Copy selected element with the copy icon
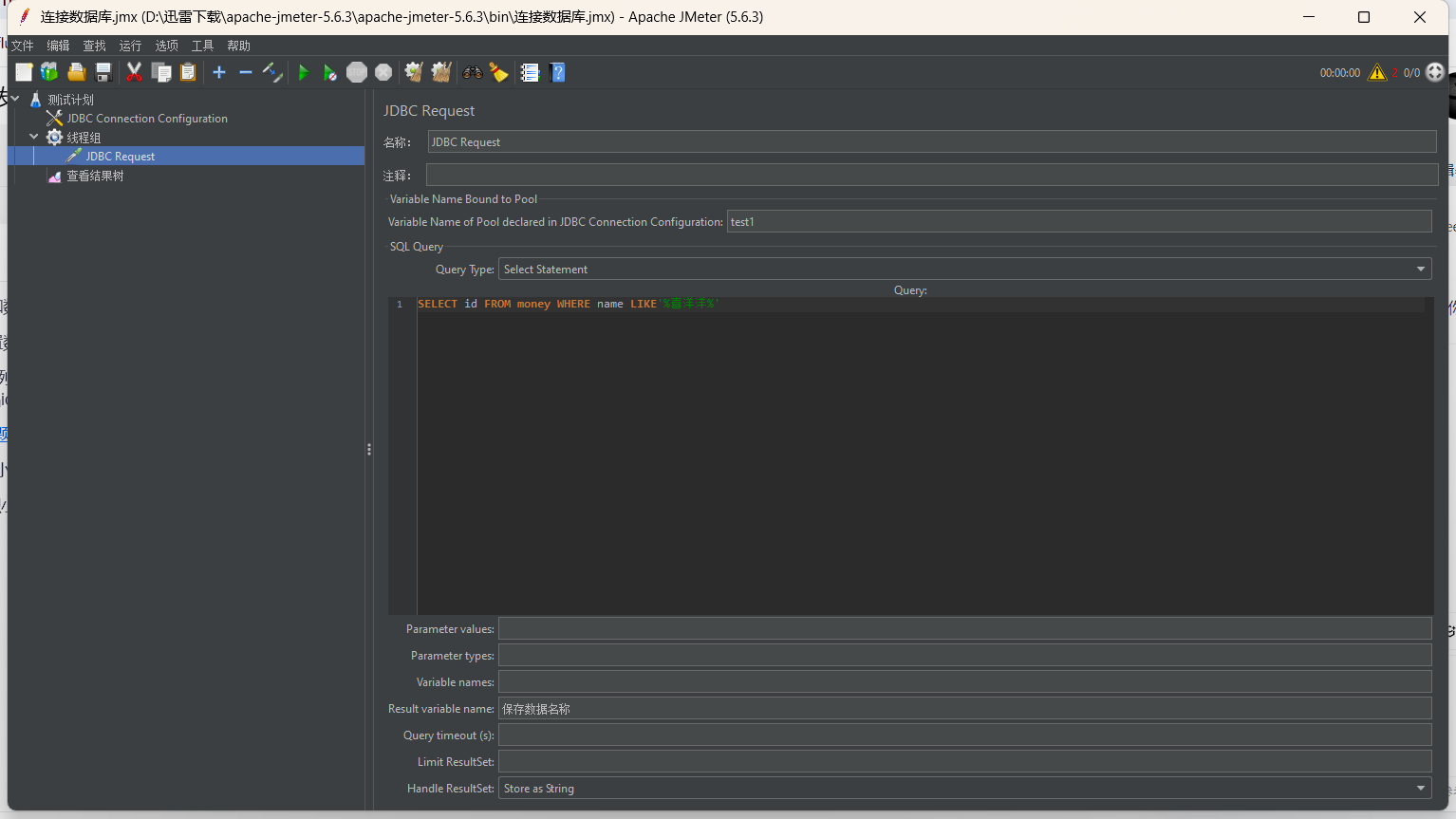The width and height of the screenshot is (1456, 819). tap(161, 72)
